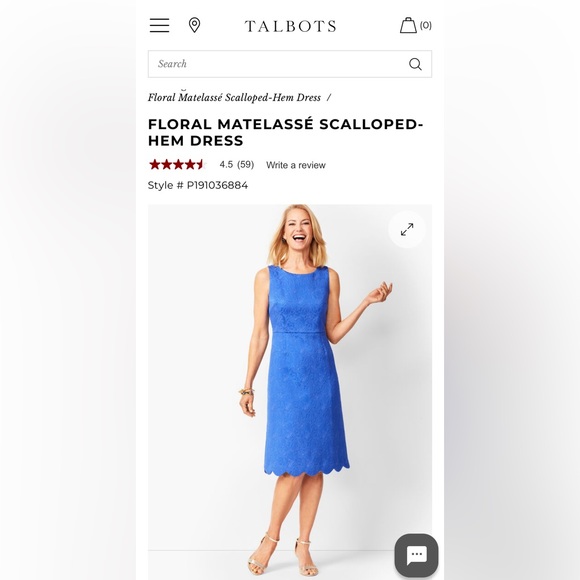
Task: Expand product image with arrows icon
Action: [407, 229]
